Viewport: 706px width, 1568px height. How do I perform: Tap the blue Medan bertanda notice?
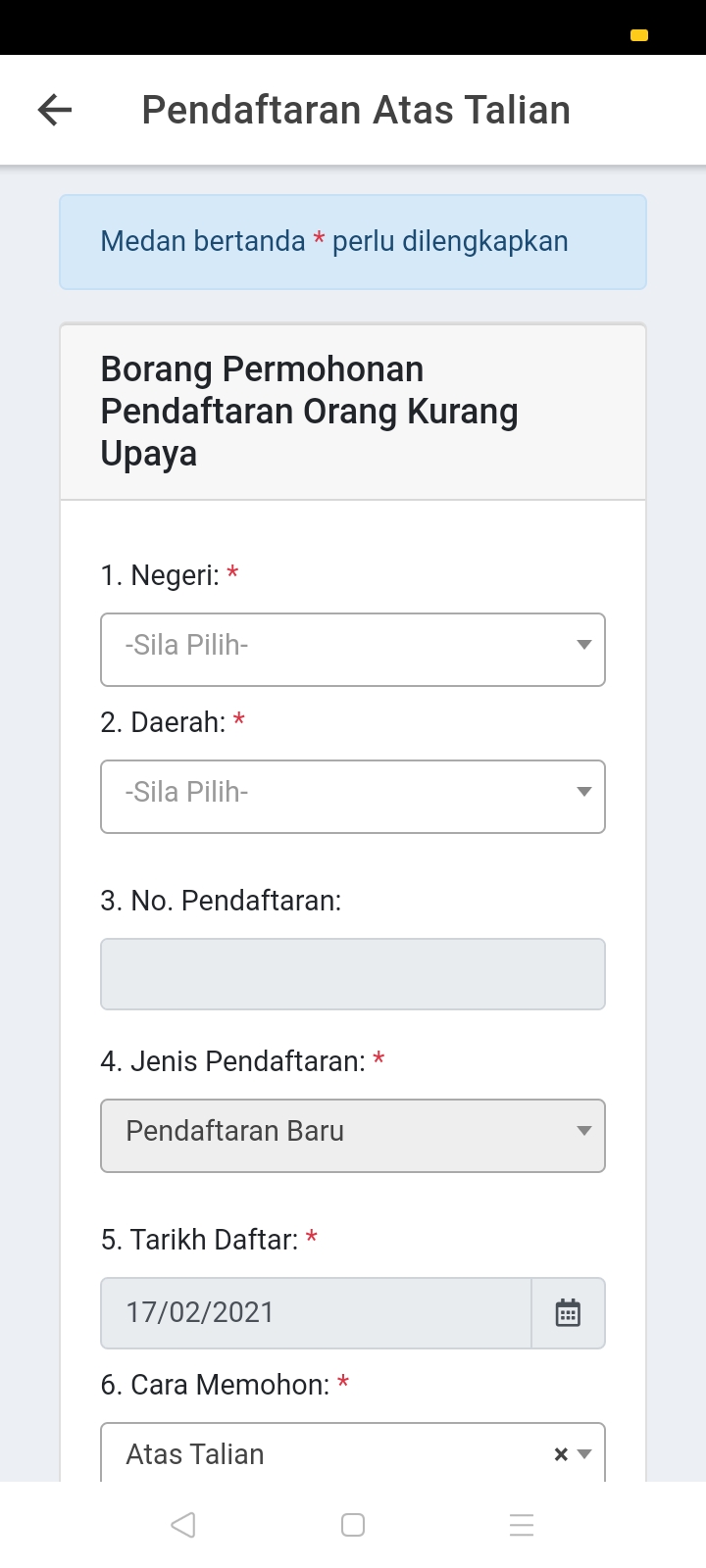(x=353, y=242)
